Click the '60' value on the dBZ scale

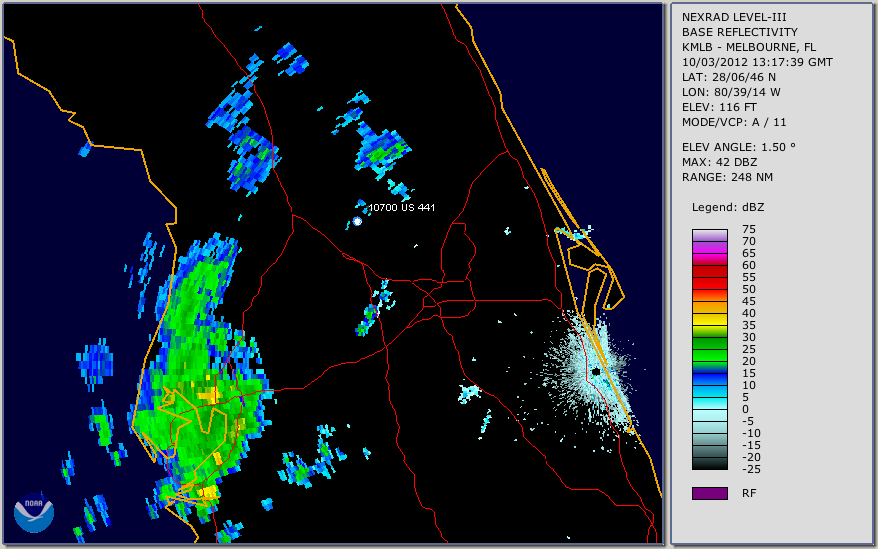(749, 266)
